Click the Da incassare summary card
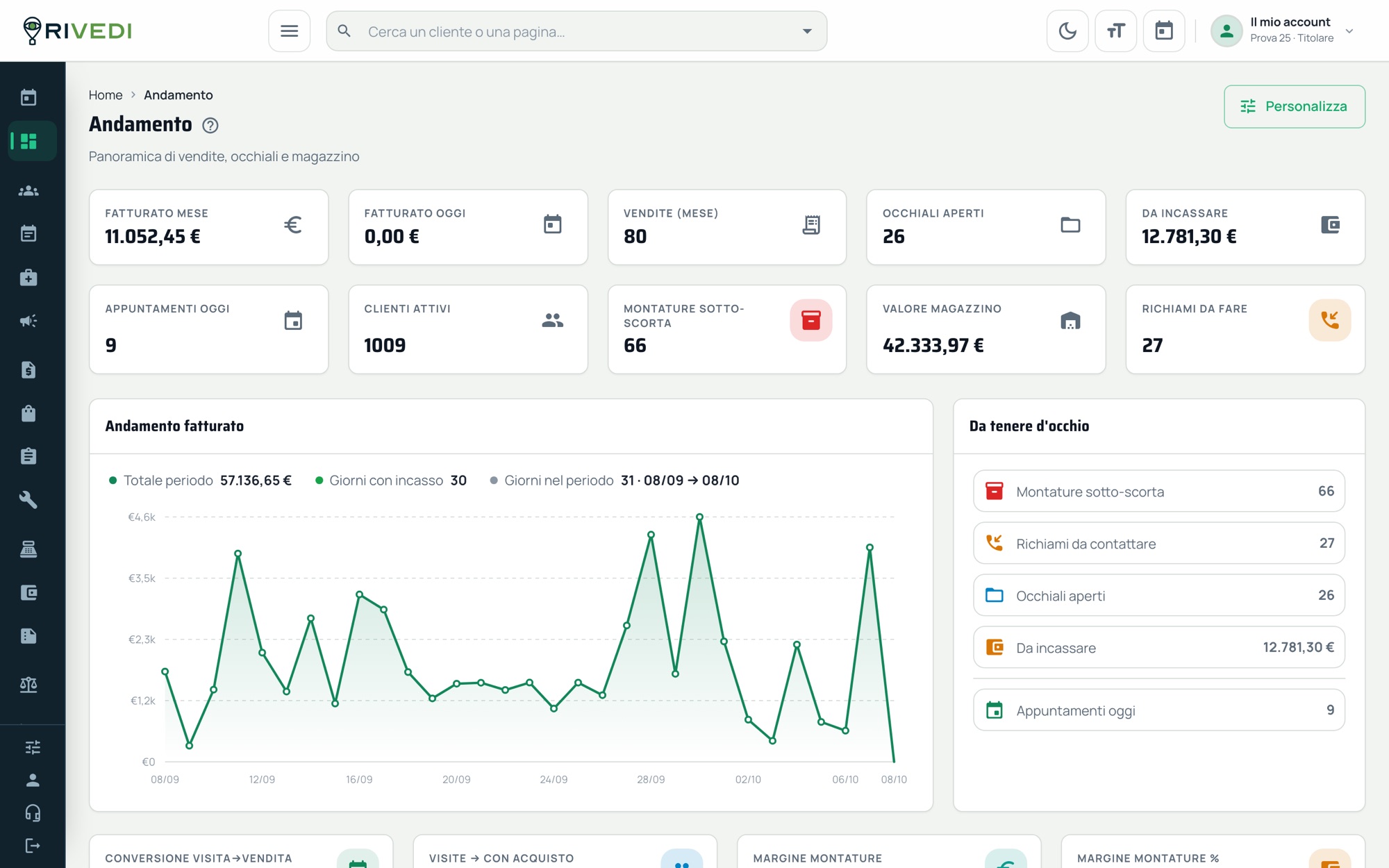The height and width of the screenshot is (868, 1389). coord(1245,227)
